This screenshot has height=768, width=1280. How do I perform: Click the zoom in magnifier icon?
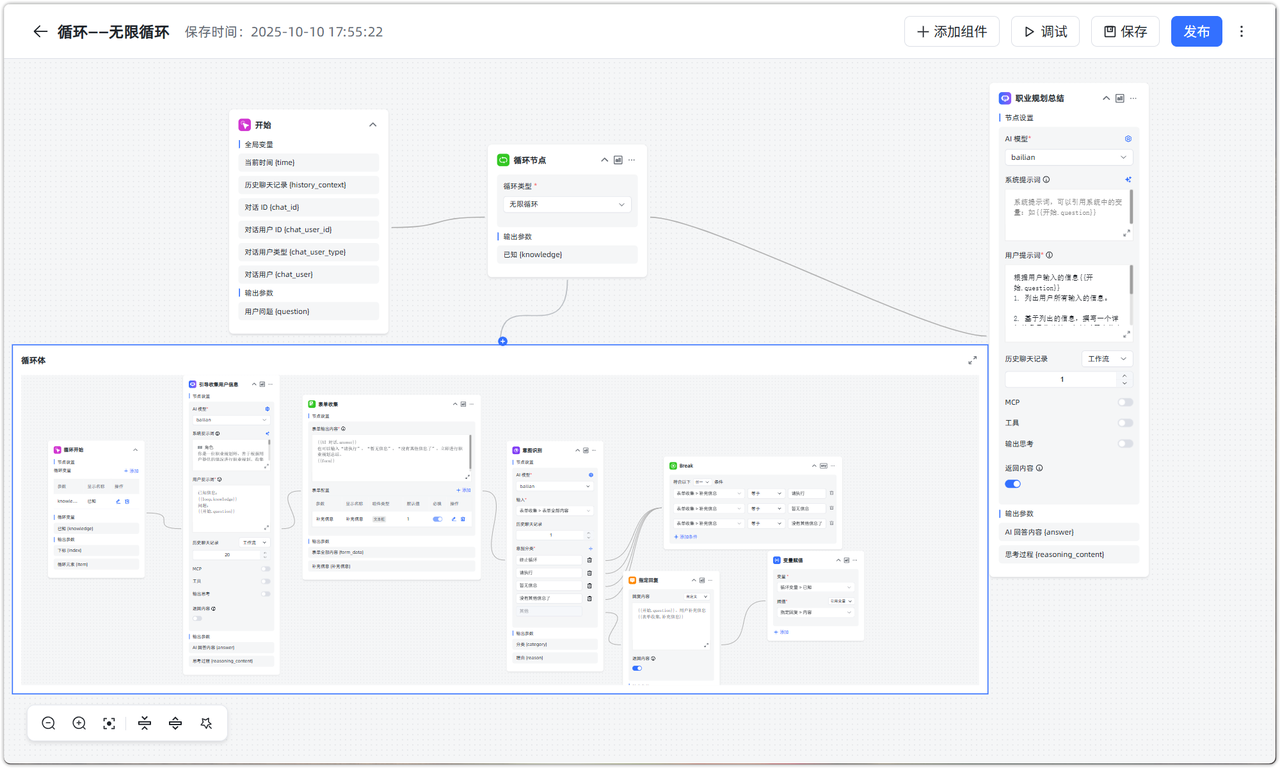click(x=79, y=723)
